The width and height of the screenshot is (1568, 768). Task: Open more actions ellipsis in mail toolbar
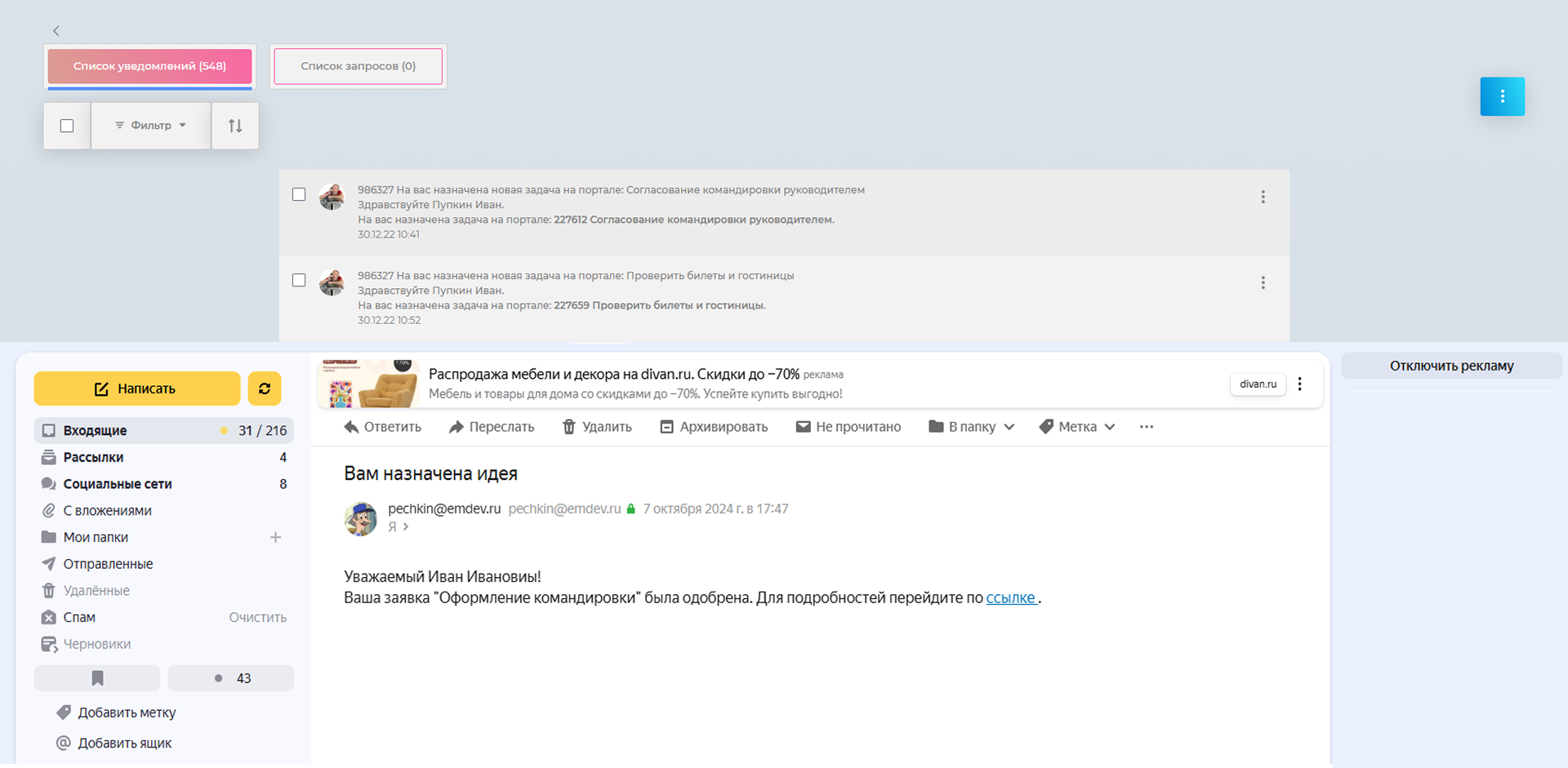[1146, 427]
